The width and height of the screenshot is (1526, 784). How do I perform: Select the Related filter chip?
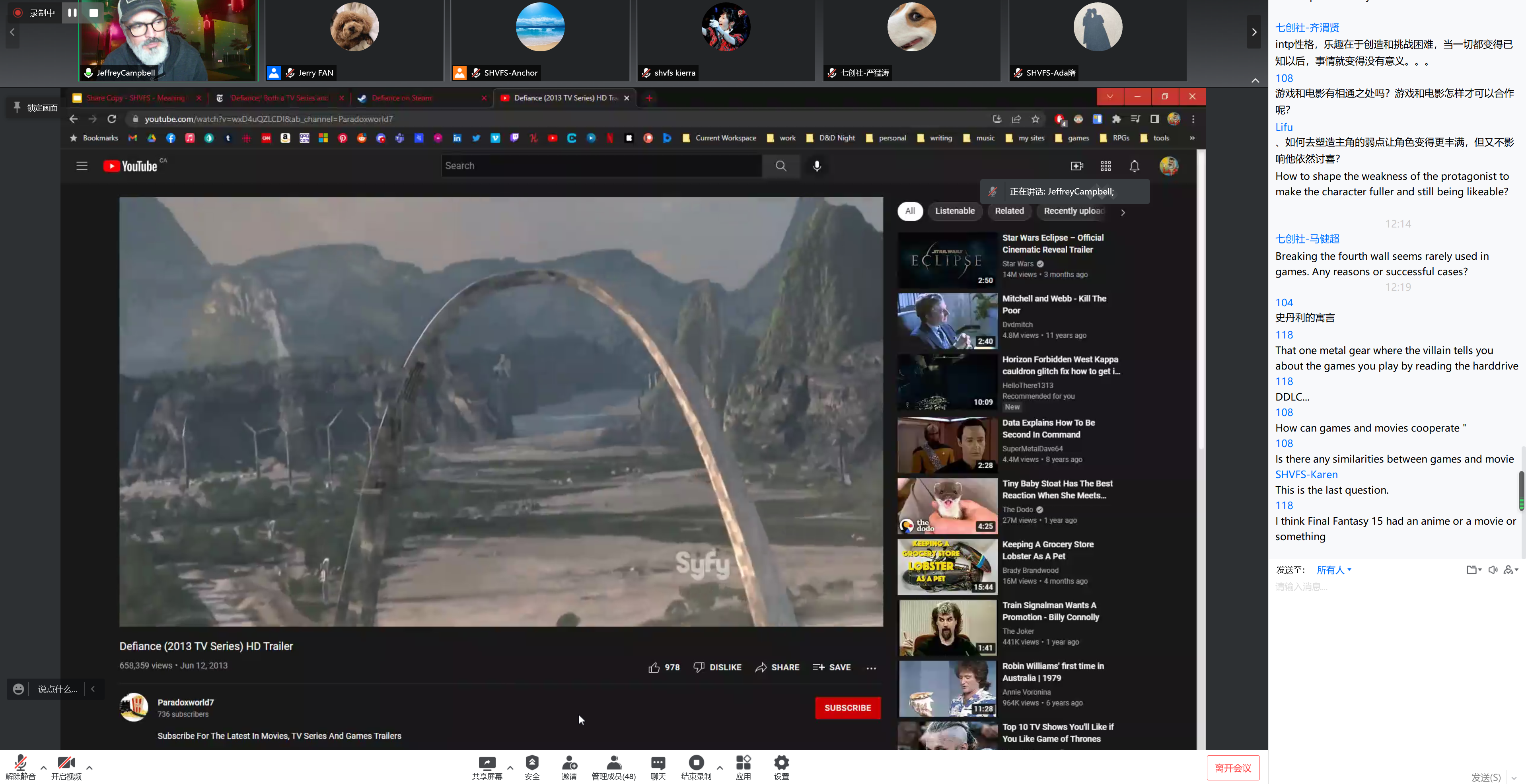click(1009, 211)
